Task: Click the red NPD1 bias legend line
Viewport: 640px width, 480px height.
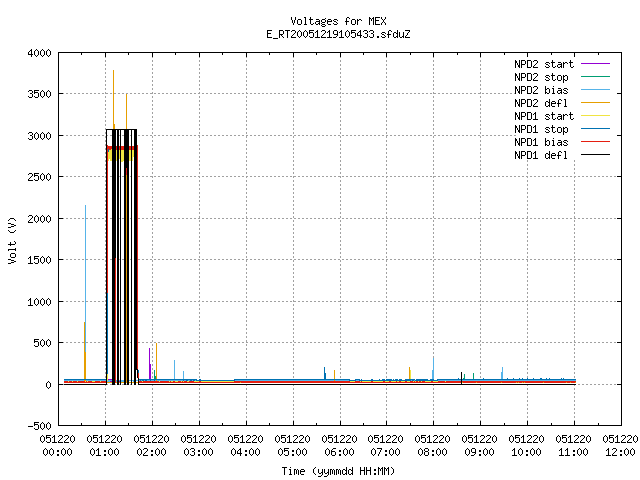Action: coord(596,142)
